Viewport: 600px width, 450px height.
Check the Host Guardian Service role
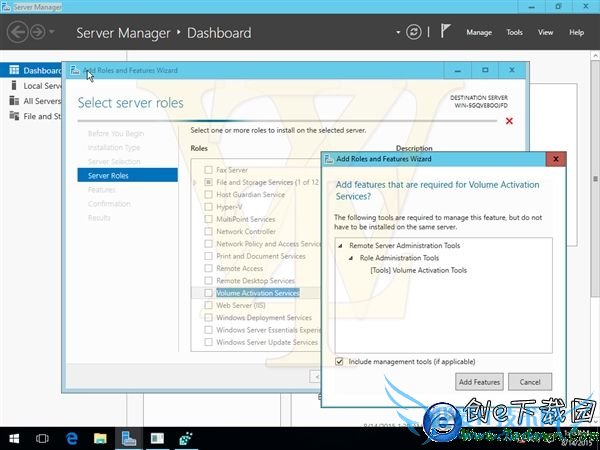[x=208, y=194]
